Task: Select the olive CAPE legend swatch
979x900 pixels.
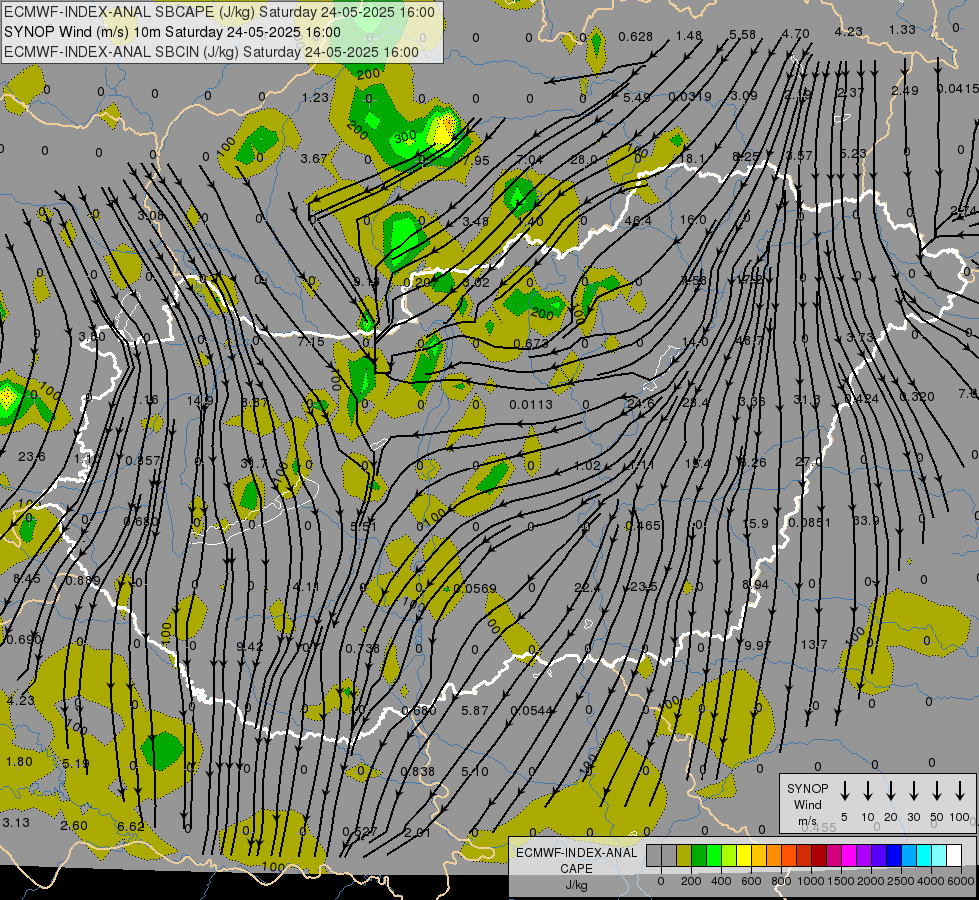Action: [x=684, y=856]
